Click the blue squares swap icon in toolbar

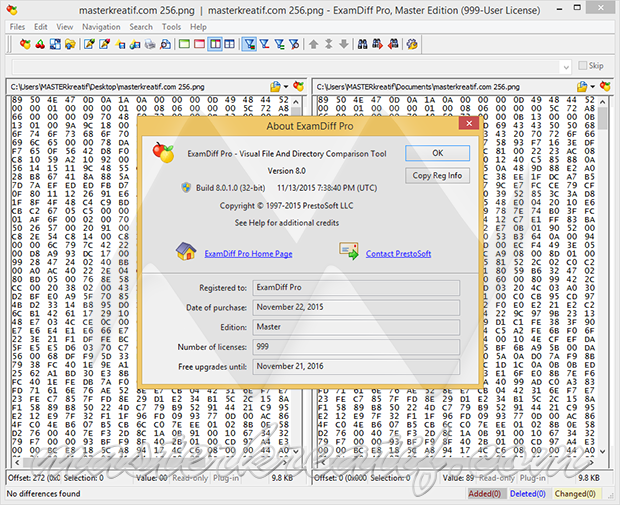pos(55,44)
